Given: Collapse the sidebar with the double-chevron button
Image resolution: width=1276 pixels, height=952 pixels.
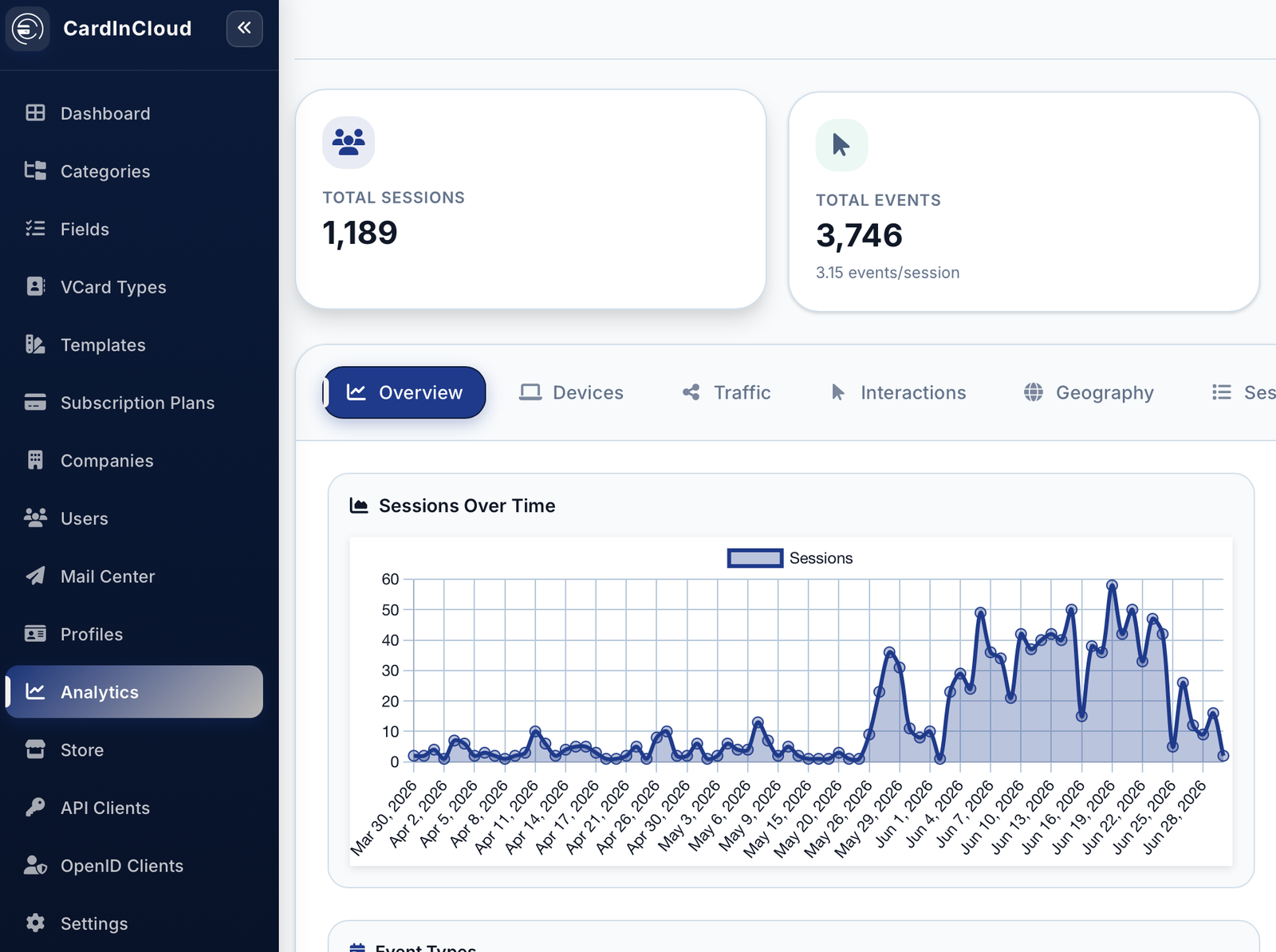Looking at the screenshot, I should click(x=244, y=29).
